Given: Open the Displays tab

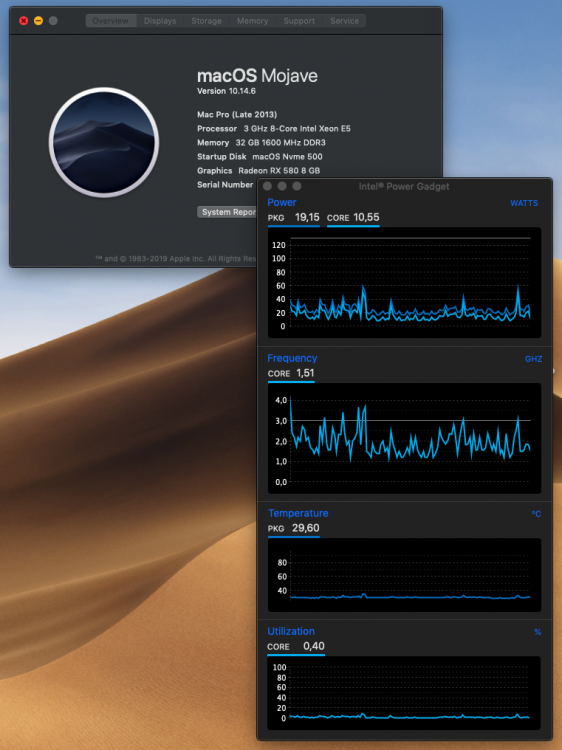Looking at the screenshot, I should tap(160, 21).
